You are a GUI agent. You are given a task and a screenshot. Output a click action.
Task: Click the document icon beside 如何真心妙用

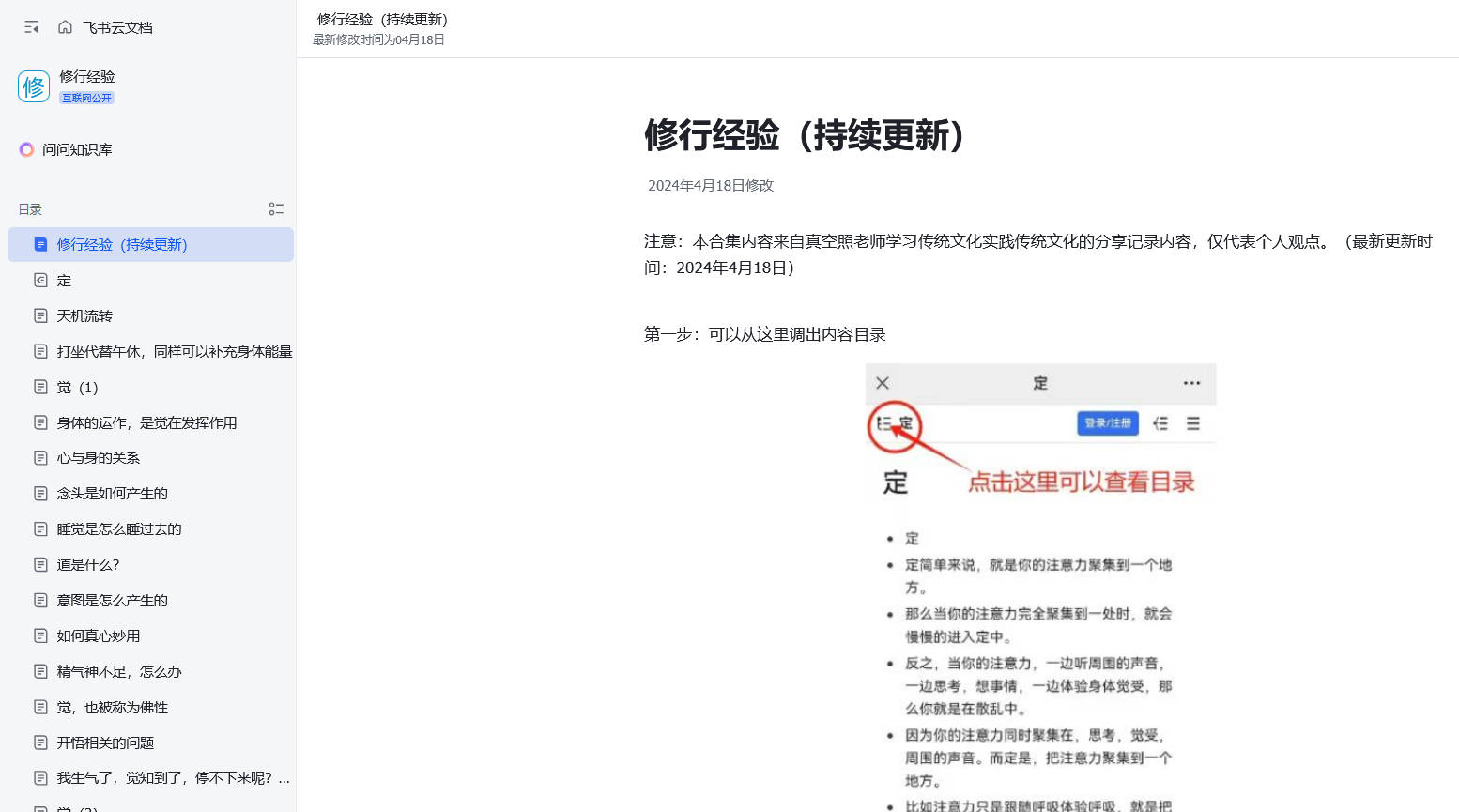pyautogui.click(x=40, y=636)
